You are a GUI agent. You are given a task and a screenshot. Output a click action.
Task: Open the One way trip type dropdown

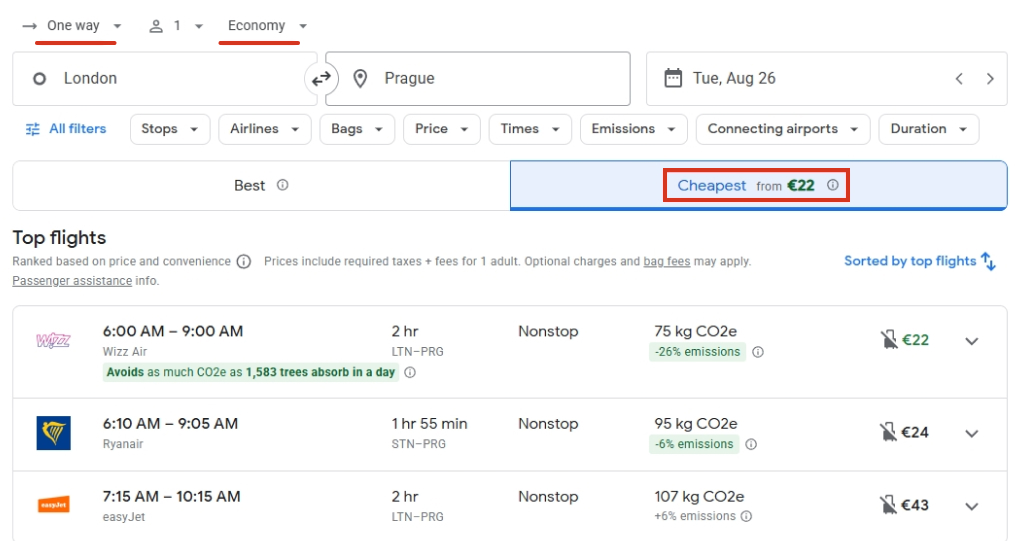tap(73, 26)
